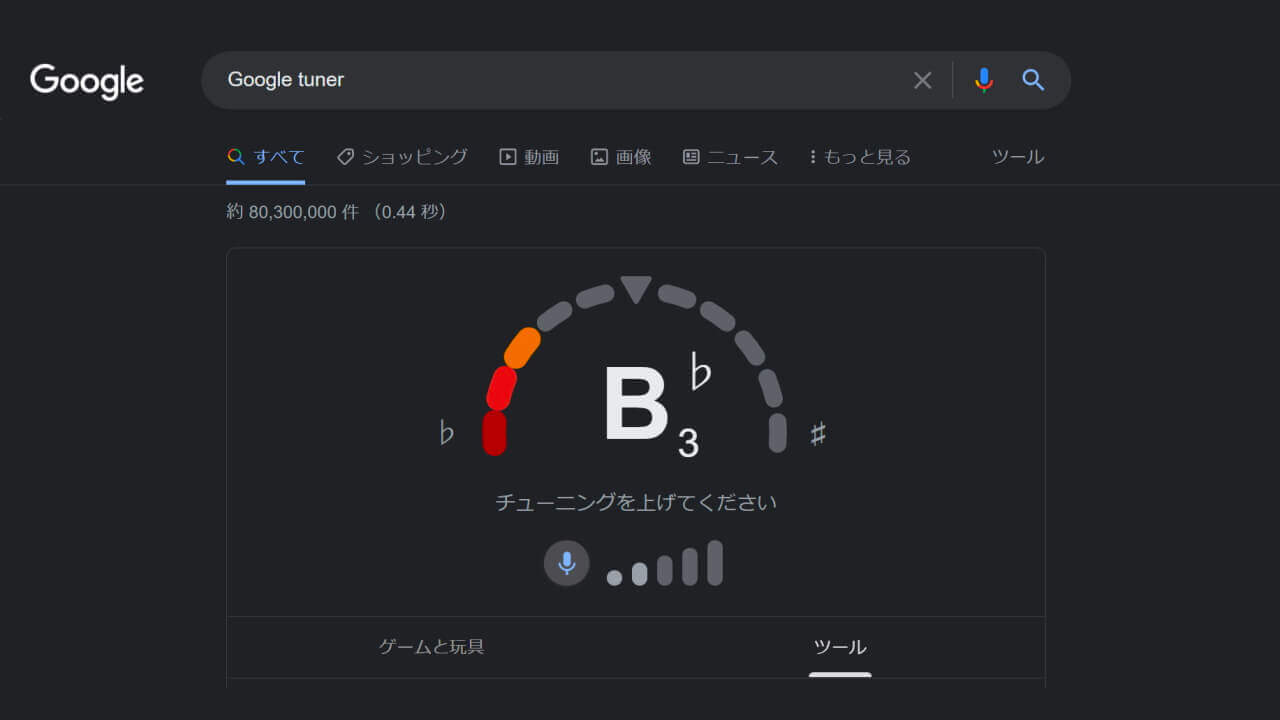The height and width of the screenshot is (720, 1280).
Task: Click the Google logo to return home
Action: 86,81
